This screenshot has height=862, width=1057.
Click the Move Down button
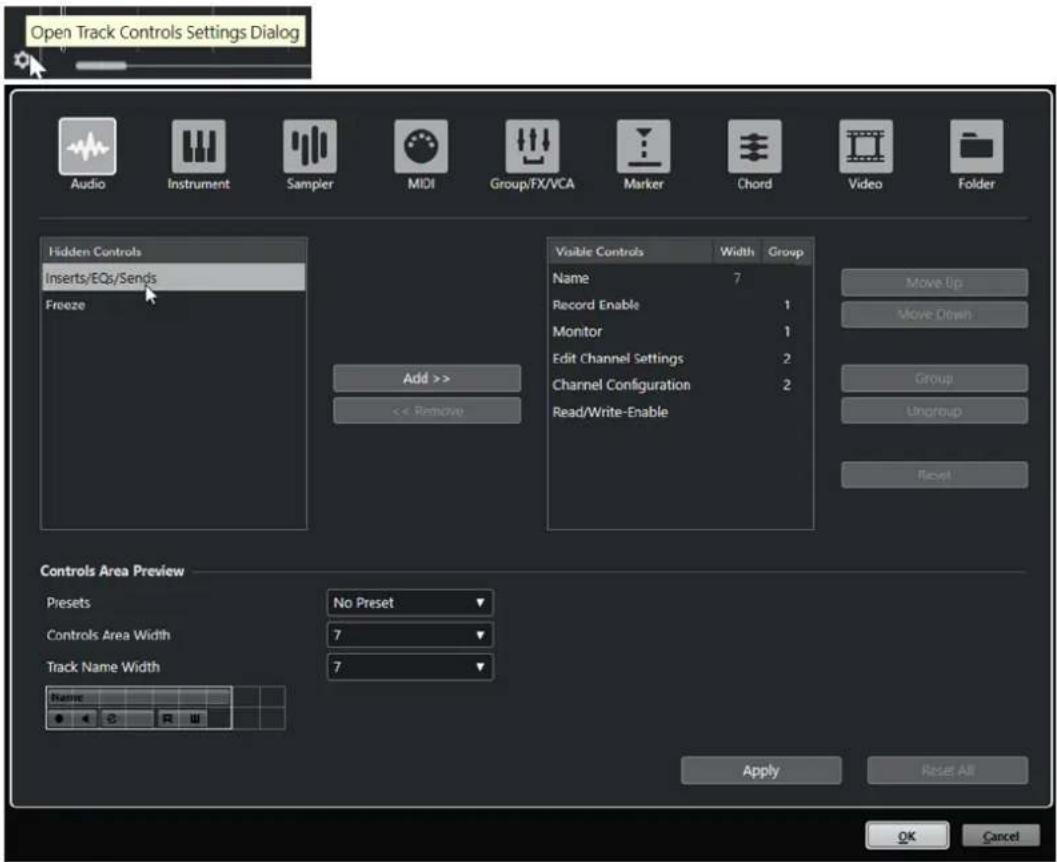click(x=934, y=314)
